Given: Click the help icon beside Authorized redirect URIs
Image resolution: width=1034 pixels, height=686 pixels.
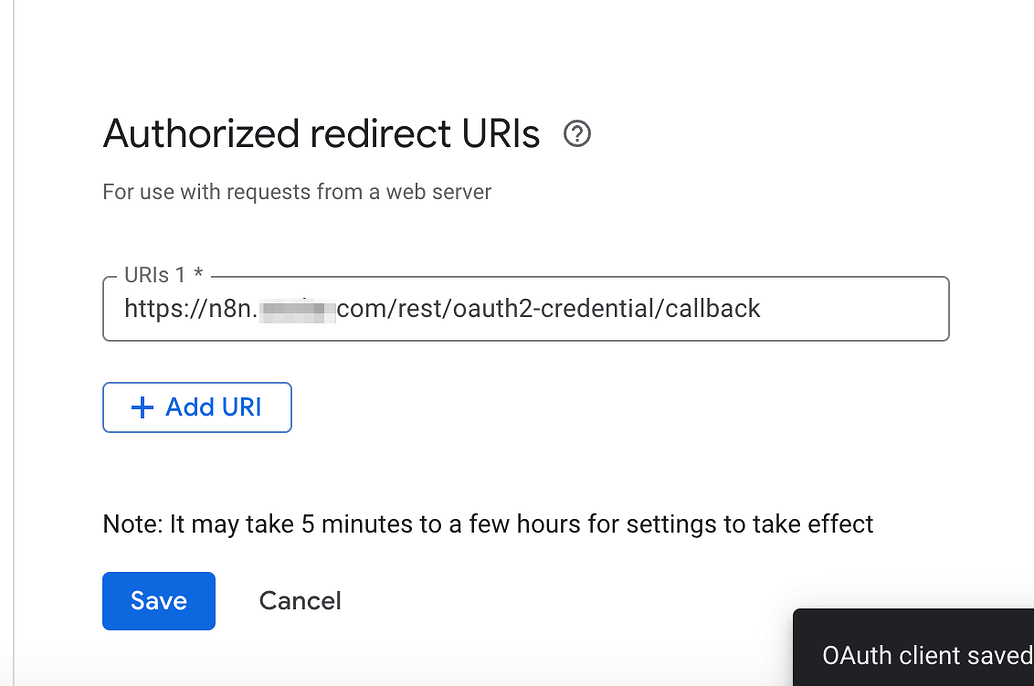Looking at the screenshot, I should (577, 133).
